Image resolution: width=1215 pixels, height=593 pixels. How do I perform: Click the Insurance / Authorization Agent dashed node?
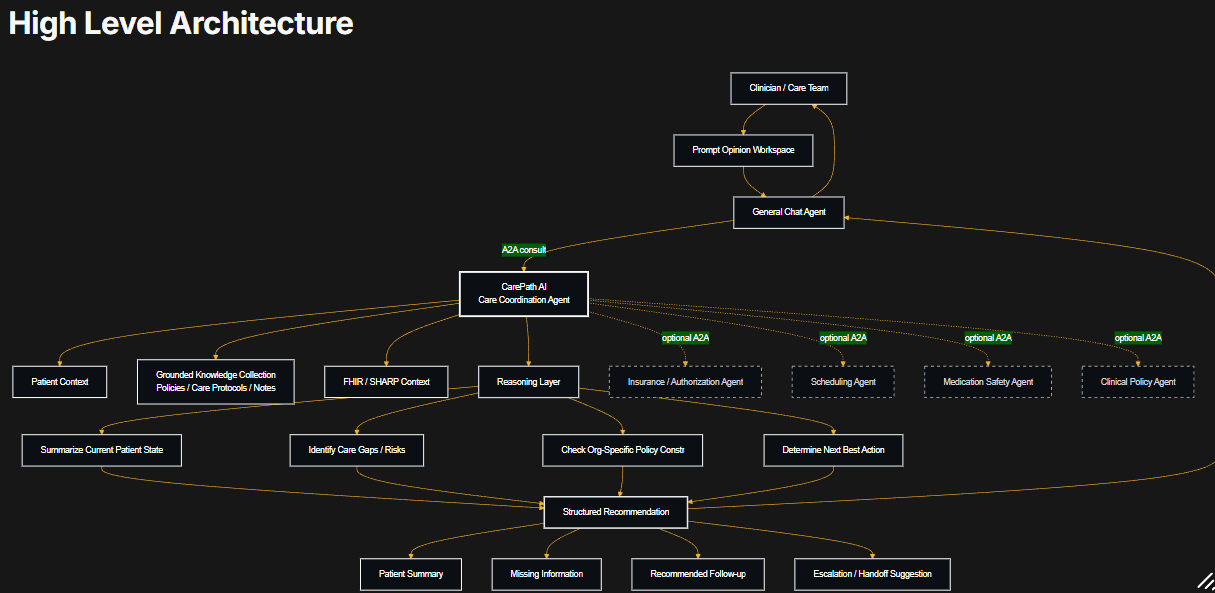[686, 381]
